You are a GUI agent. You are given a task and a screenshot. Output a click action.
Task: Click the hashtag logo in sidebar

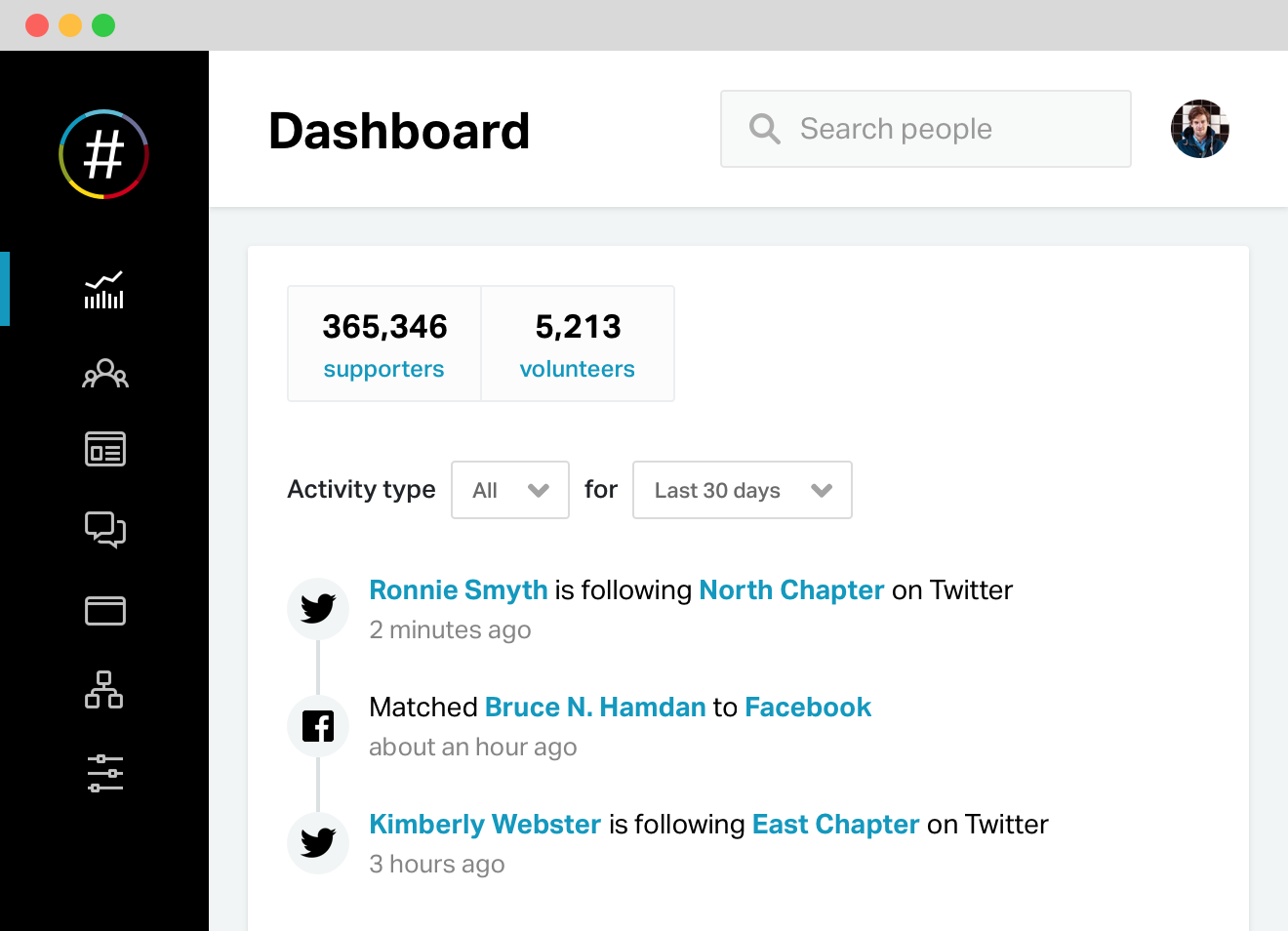103,154
